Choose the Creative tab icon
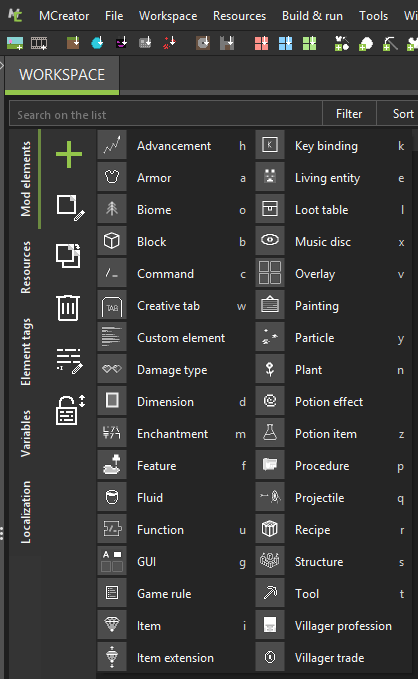 pyautogui.click(x=112, y=305)
